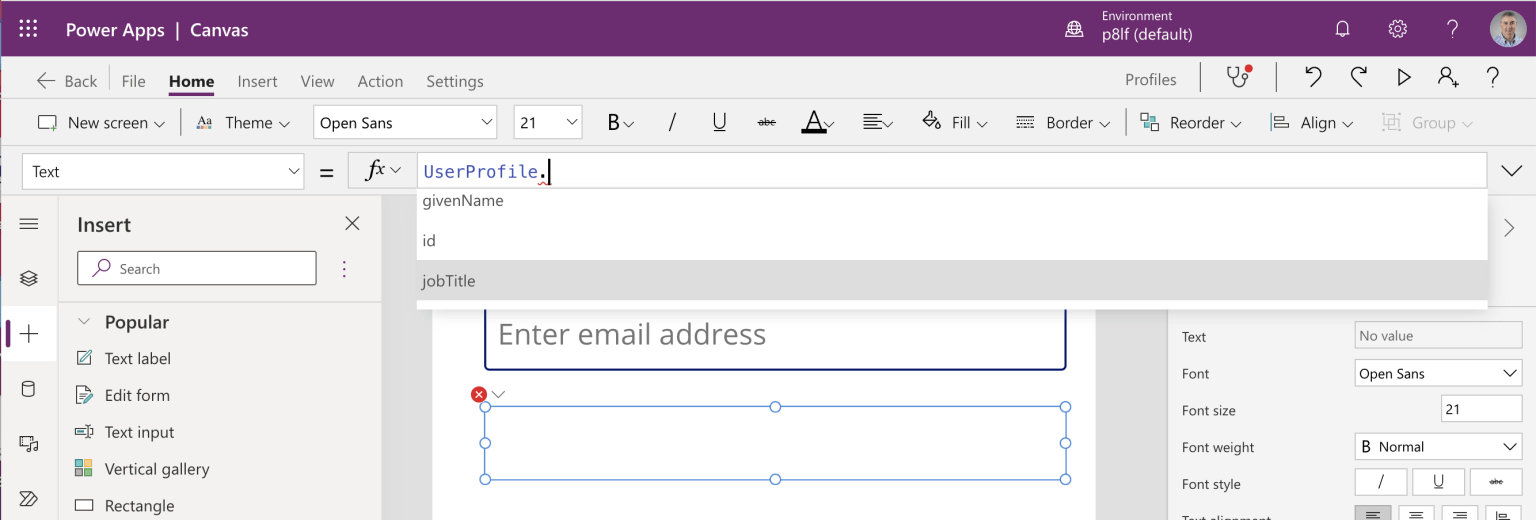
Task: Open the Text property selector dropdown
Action: pyautogui.click(x=163, y=171)
